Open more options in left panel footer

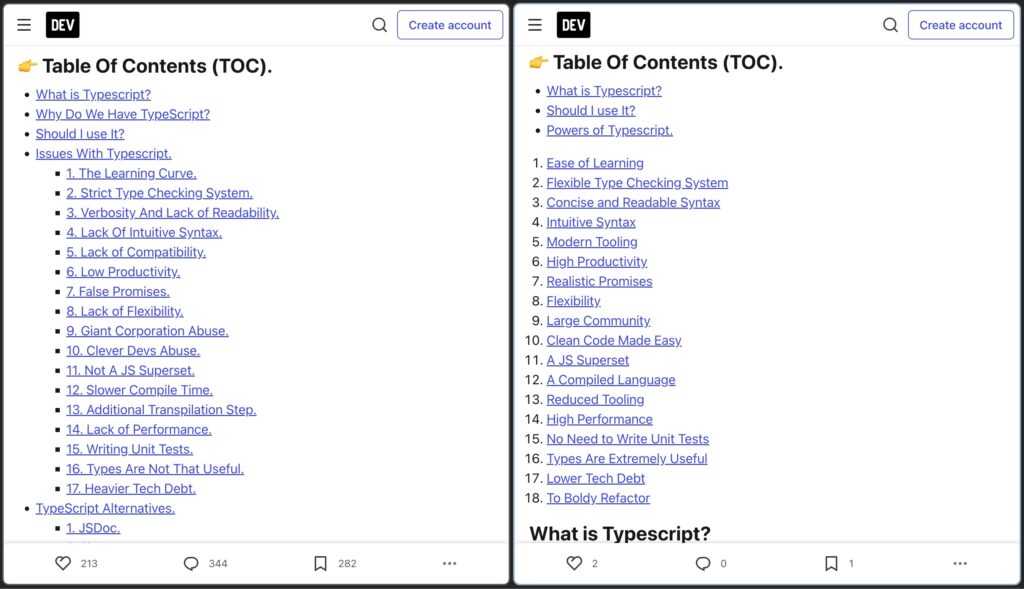[x=449, y=563]
